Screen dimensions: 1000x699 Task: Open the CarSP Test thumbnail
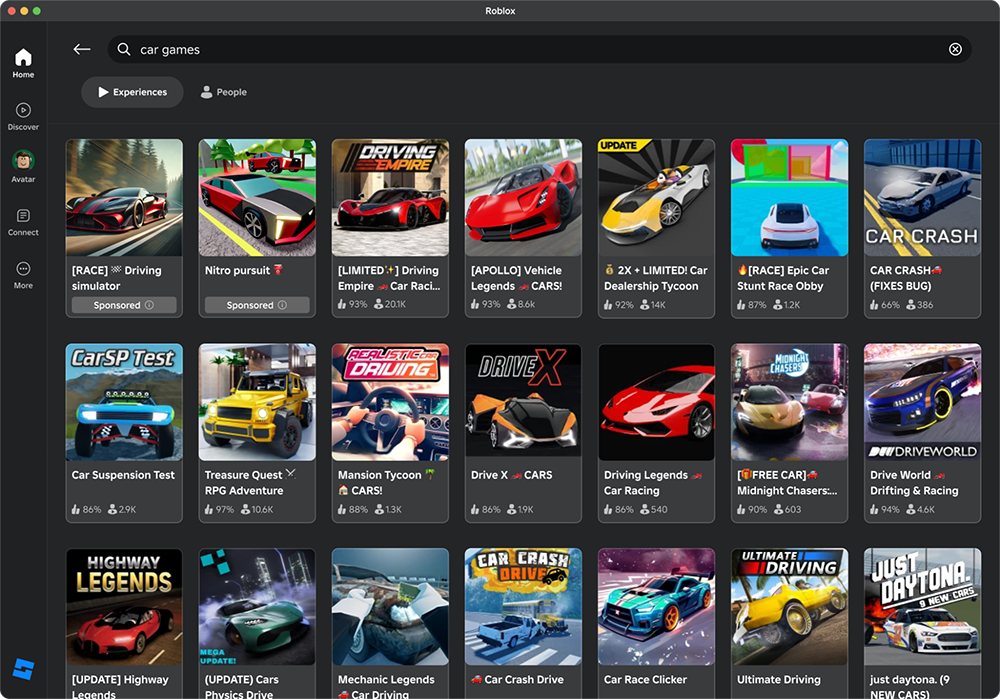(x=124, y=402)
